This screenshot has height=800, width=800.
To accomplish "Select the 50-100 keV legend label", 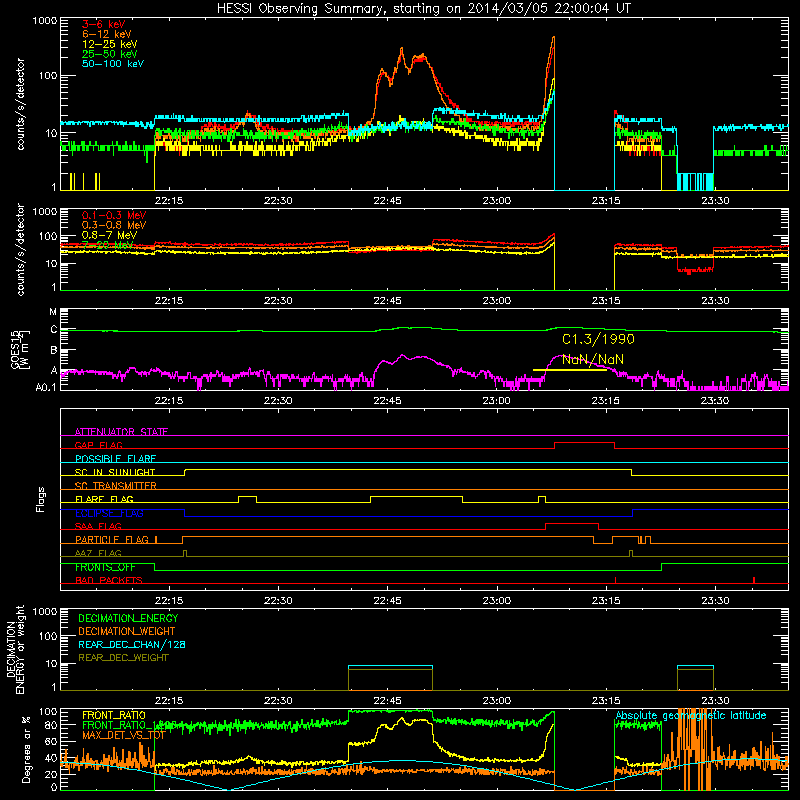I will coord(113,64).
